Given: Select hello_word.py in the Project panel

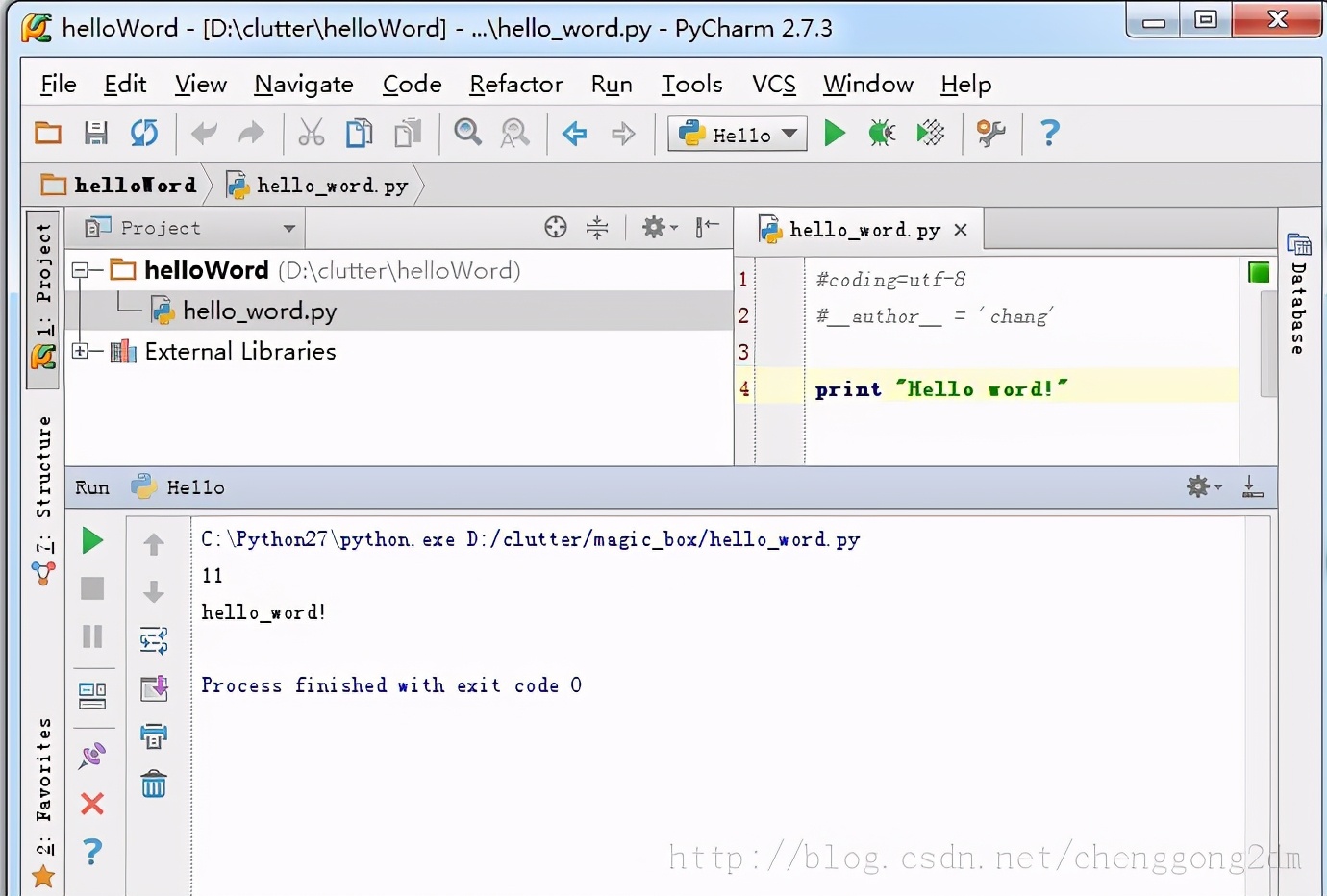Looking at the screenshot, I should coord(259,311).
